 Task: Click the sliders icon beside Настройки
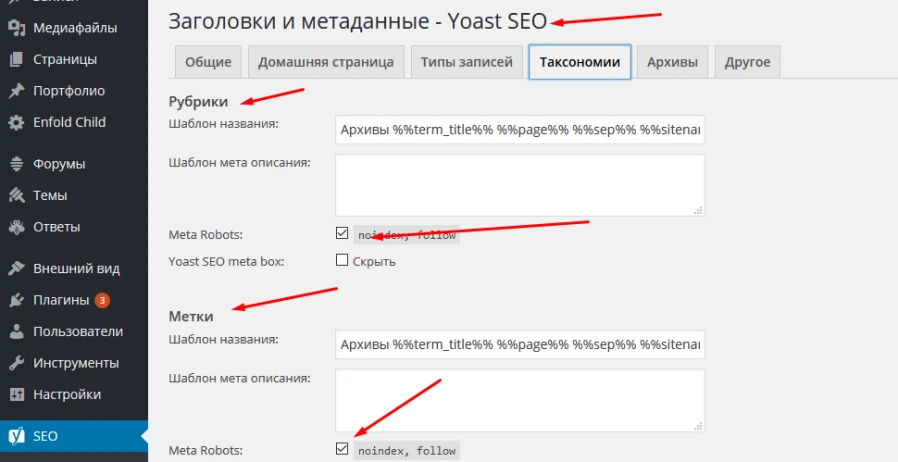17,394
